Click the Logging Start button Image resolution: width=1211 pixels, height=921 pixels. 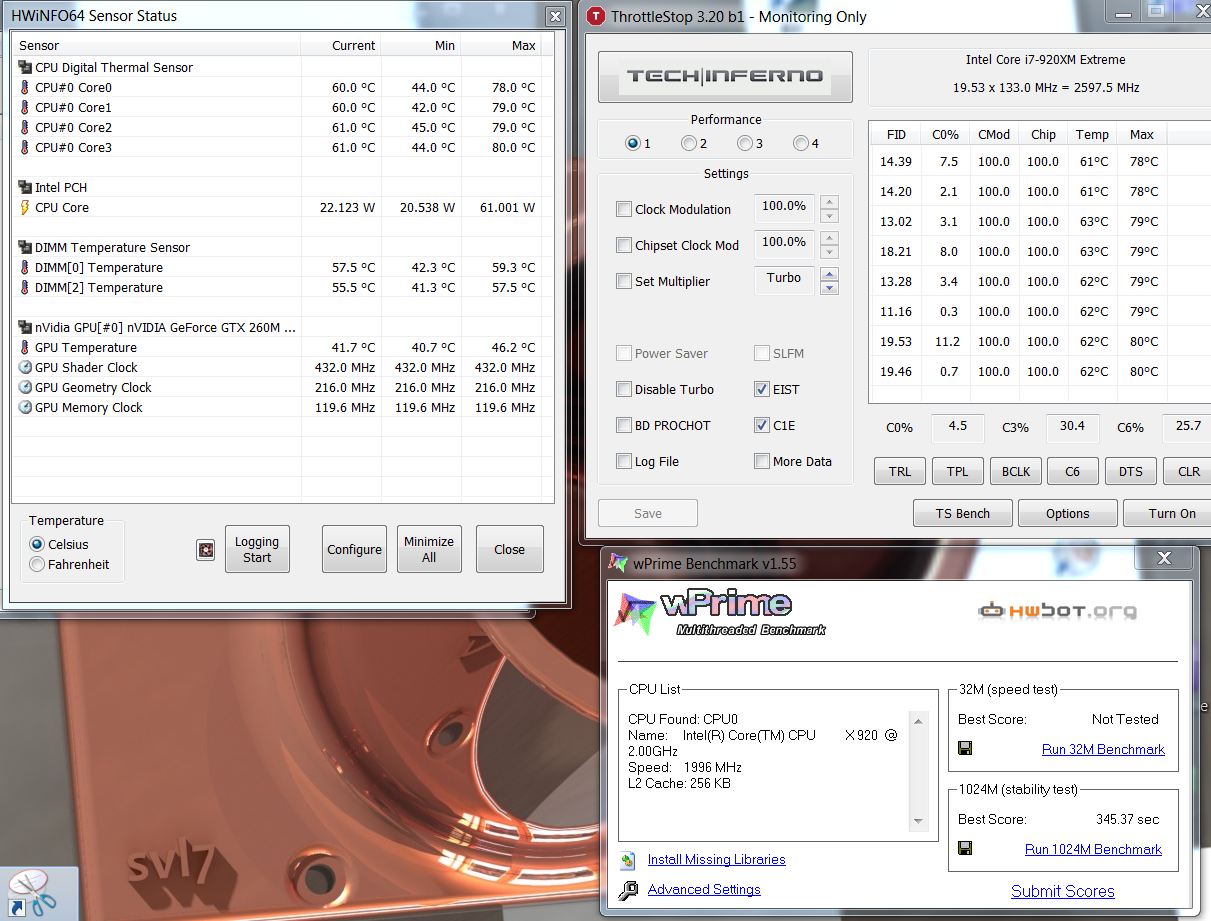pyautogui.click(x=257, y=549)
